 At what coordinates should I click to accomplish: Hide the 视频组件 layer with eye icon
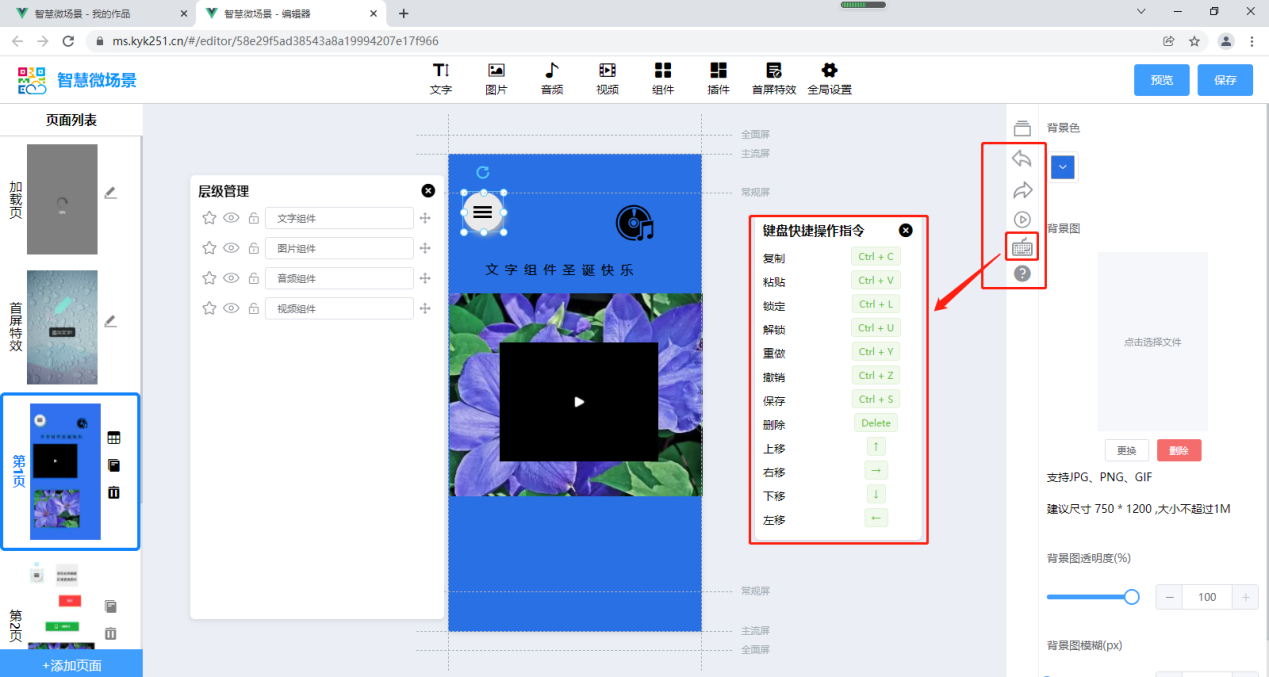[231, 308]
